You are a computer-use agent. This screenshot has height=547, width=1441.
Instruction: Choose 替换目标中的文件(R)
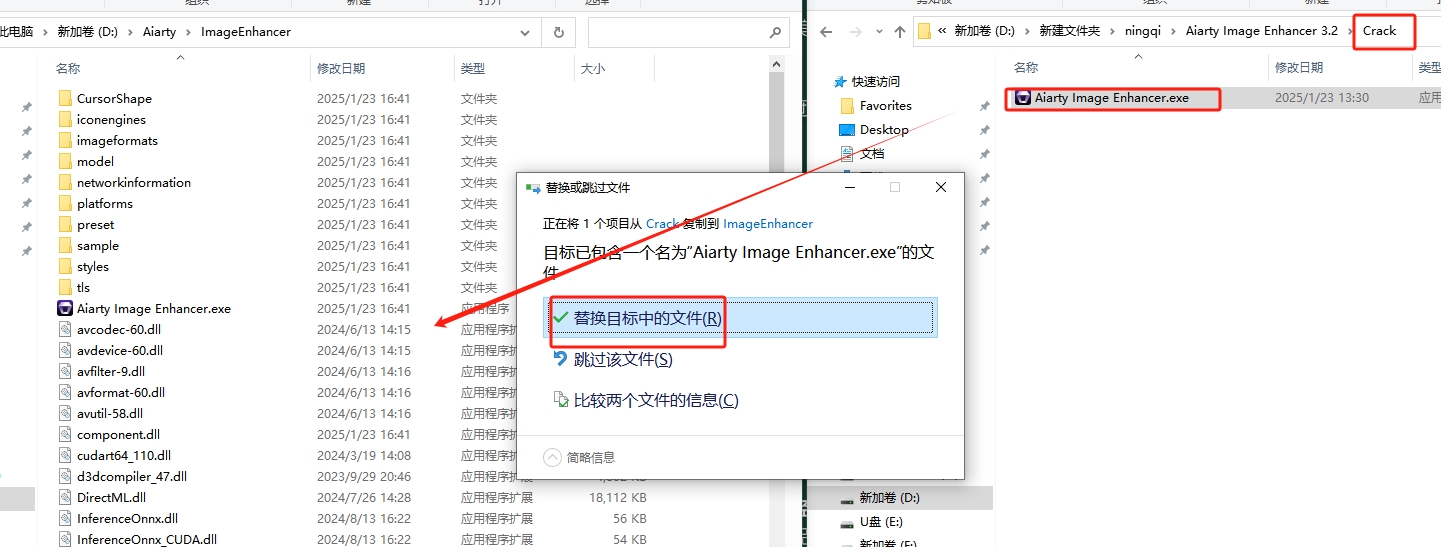pyautogui.click(x=740, y=318)
